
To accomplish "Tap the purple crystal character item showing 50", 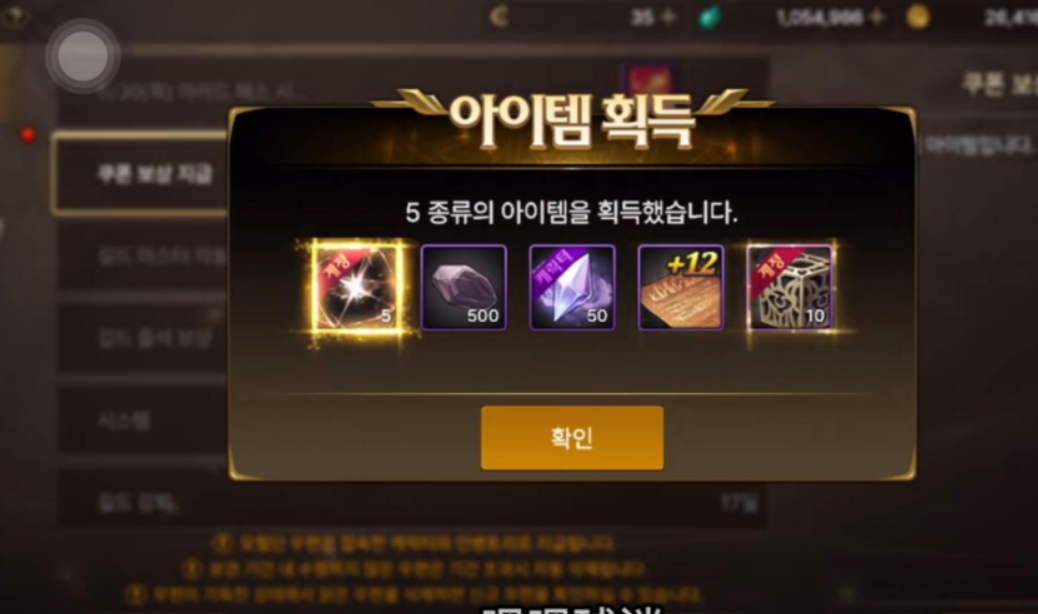I will [572, 287].
